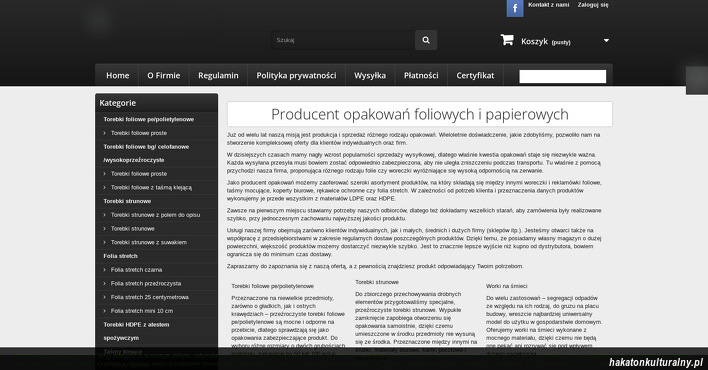Select Torebki strunowe z polem do opisu
The width and height of the screenshot is (708, 370).
[x=155, y=215]
